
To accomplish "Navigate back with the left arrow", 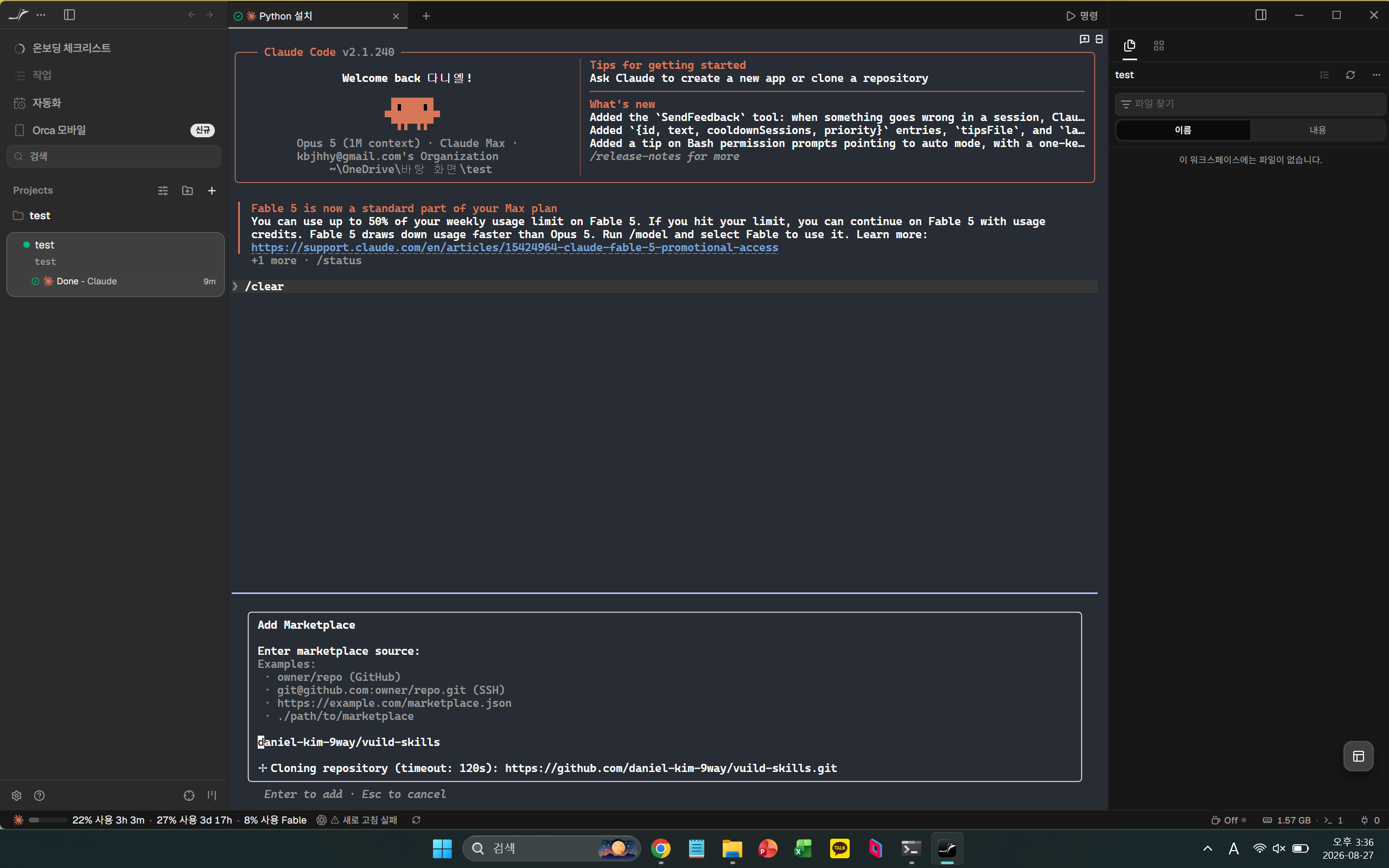I will coord(191,15).
